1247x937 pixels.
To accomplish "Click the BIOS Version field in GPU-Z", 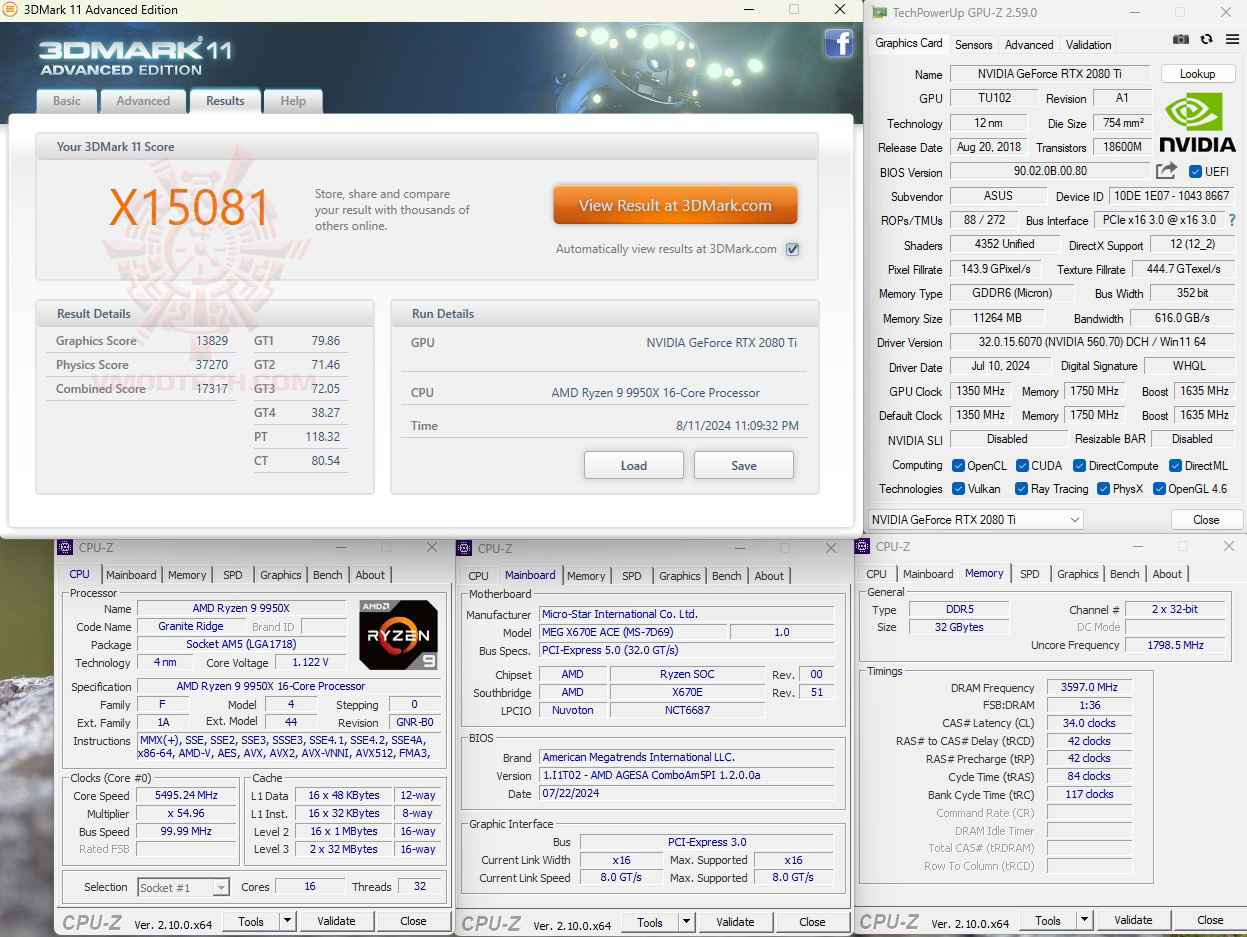I will [1049, 172].
